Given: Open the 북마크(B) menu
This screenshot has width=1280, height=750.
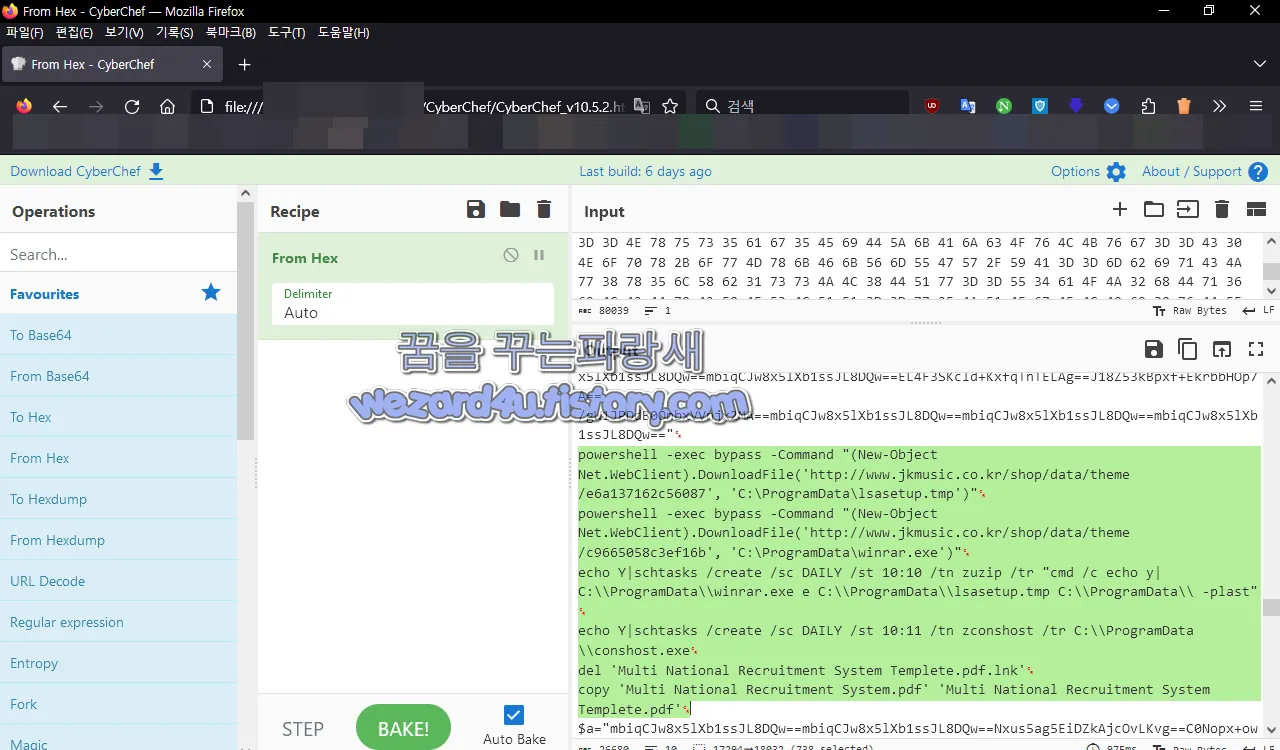Looking at the screenshot, I should pyautogui.click(x=231, y=32).
